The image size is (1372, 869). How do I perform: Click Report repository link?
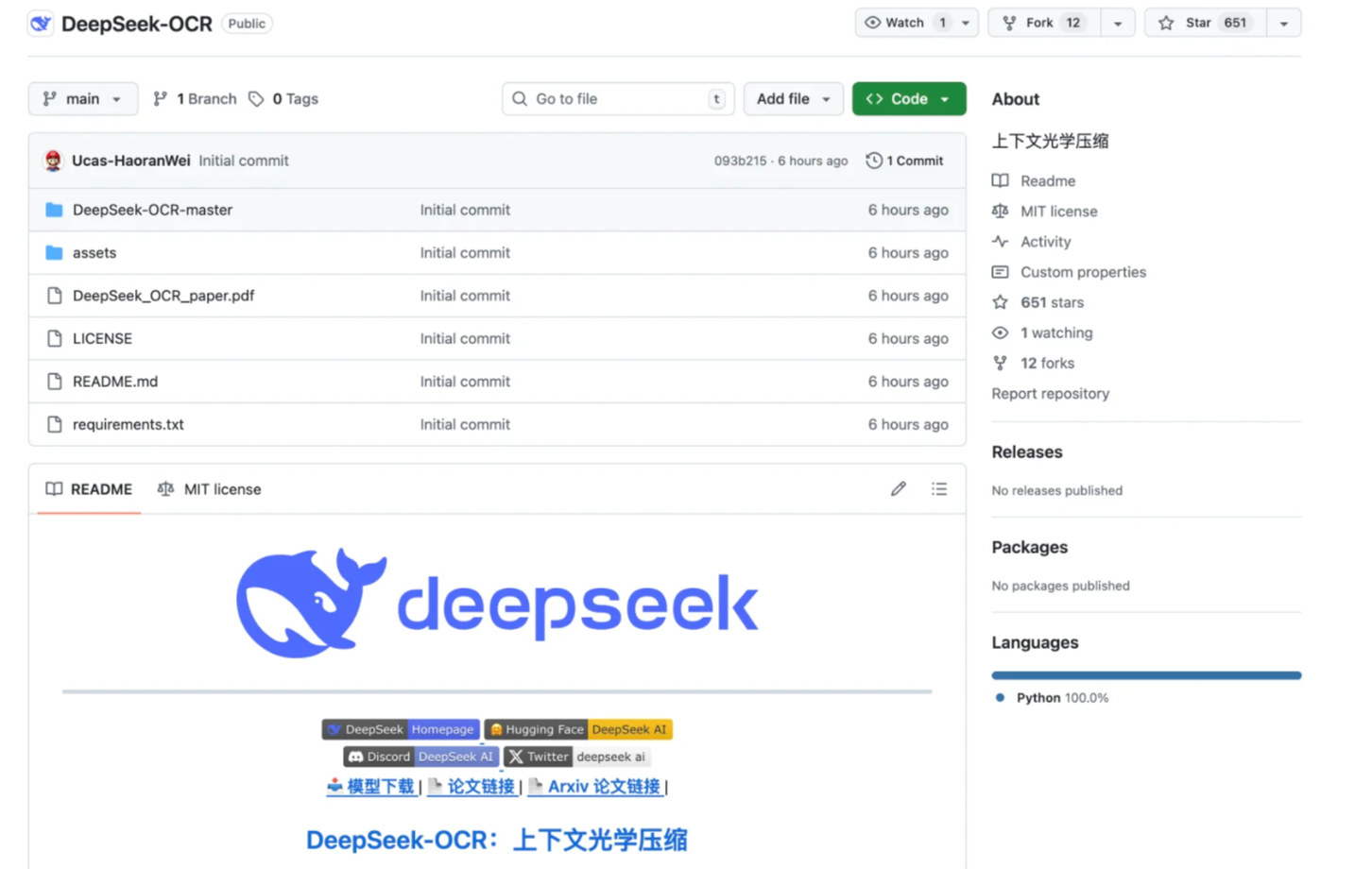point(1051,394)
